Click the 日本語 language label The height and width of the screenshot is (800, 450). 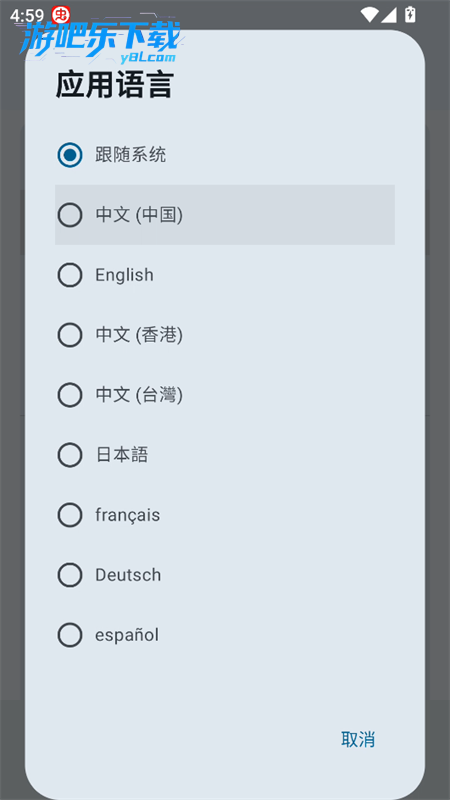coord(122,455)
